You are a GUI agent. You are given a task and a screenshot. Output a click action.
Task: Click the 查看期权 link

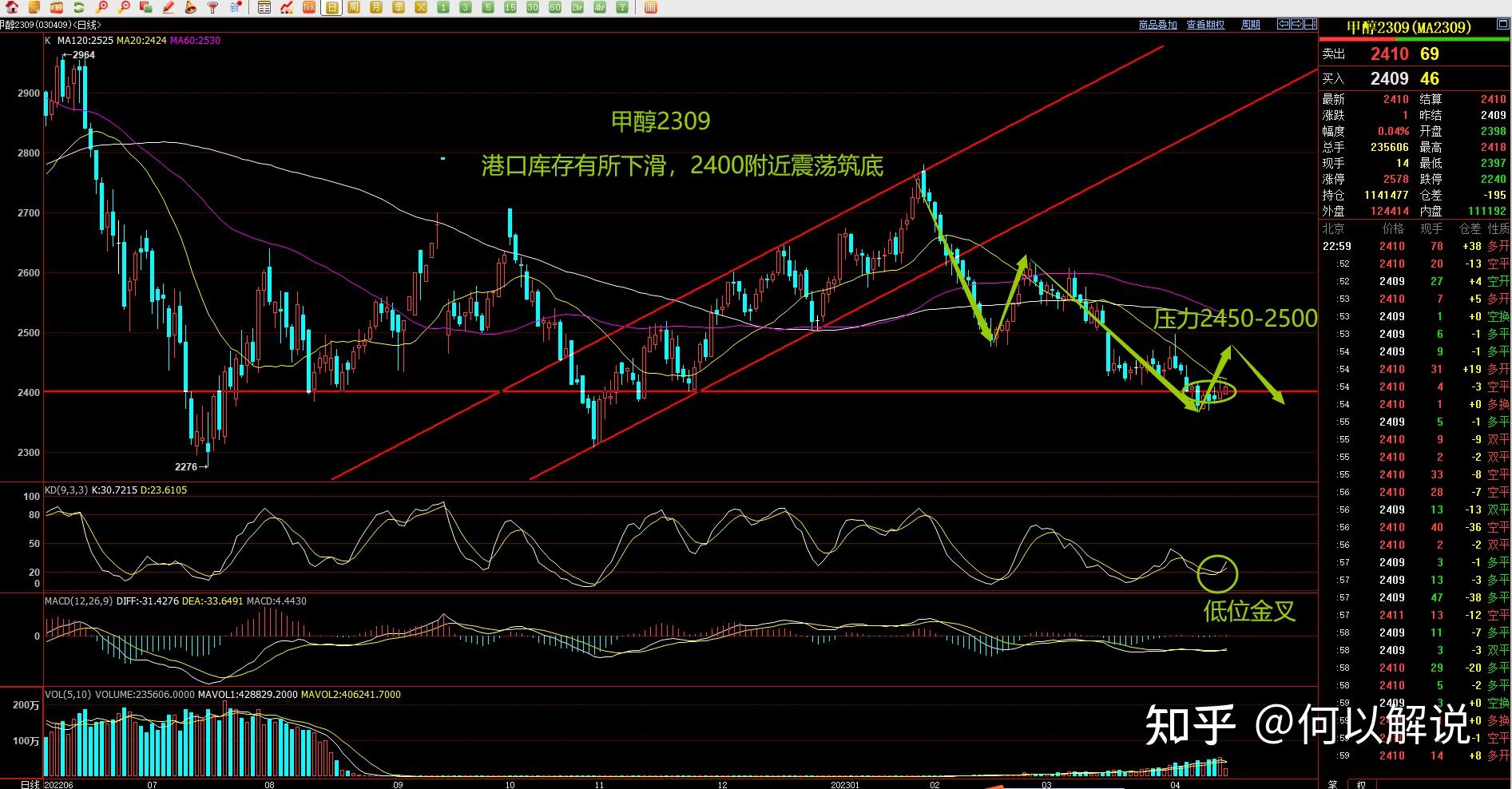pos(1205,25)
